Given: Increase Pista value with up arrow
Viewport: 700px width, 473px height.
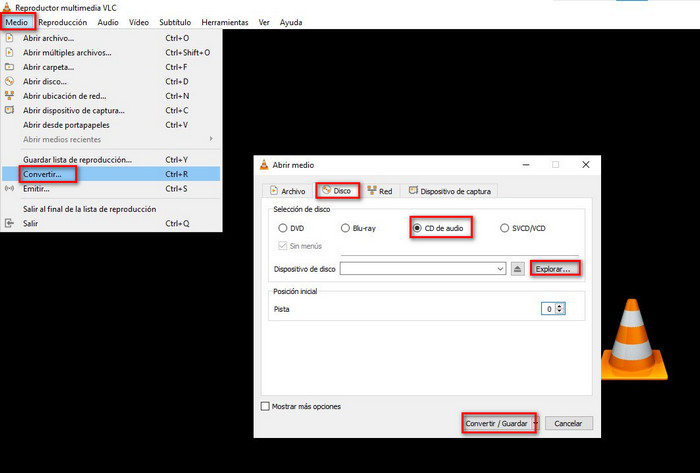Looking at the screenshot, I should tap(560, 306).
